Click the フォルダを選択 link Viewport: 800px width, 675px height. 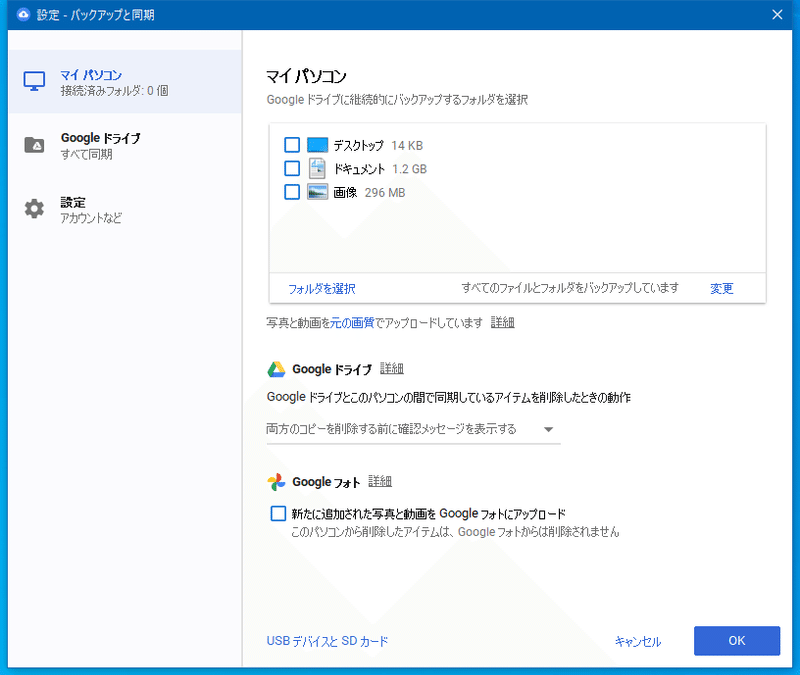point(322,289)
